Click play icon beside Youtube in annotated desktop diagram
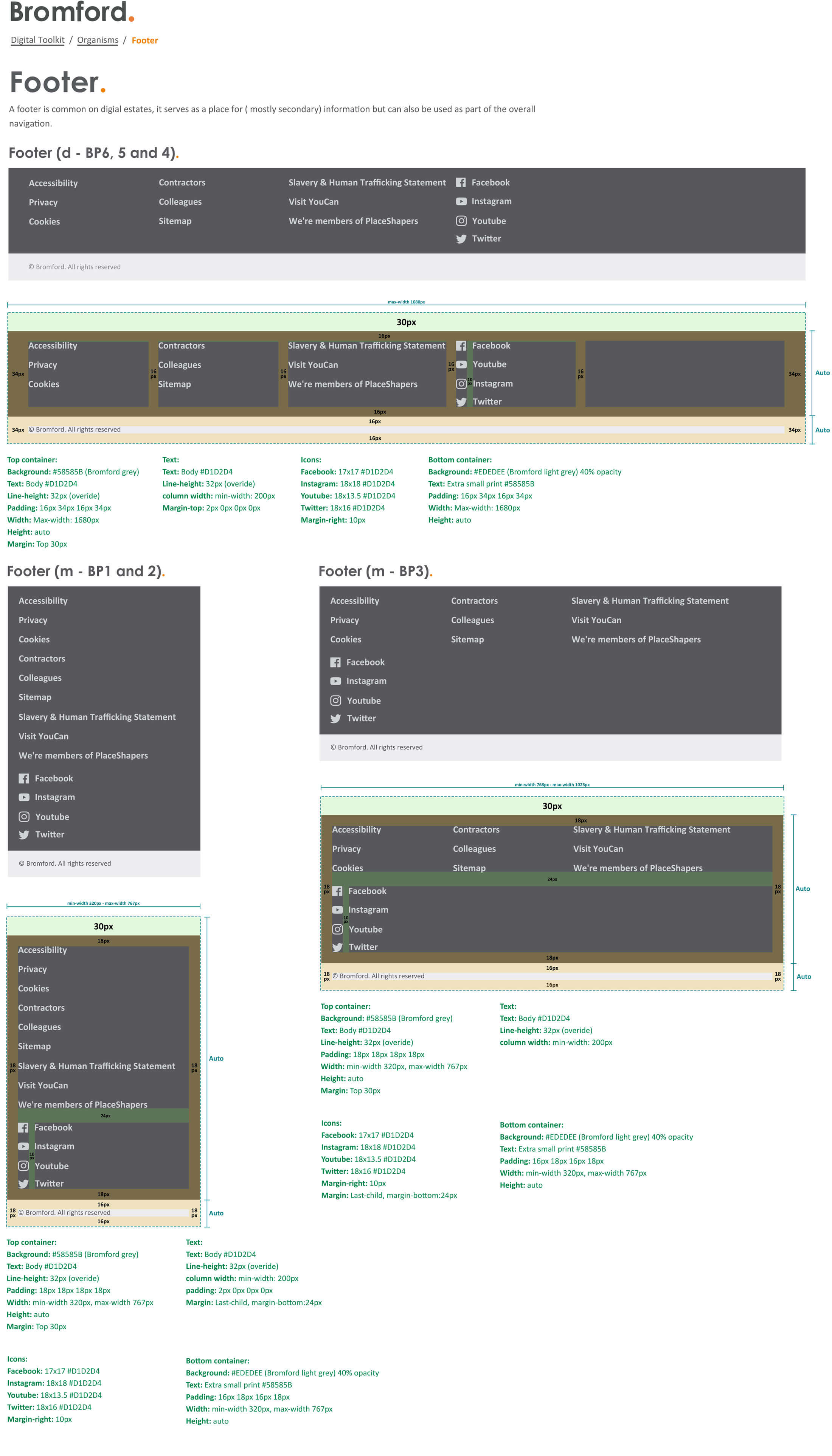832x1456 pixels. (462, 365)
